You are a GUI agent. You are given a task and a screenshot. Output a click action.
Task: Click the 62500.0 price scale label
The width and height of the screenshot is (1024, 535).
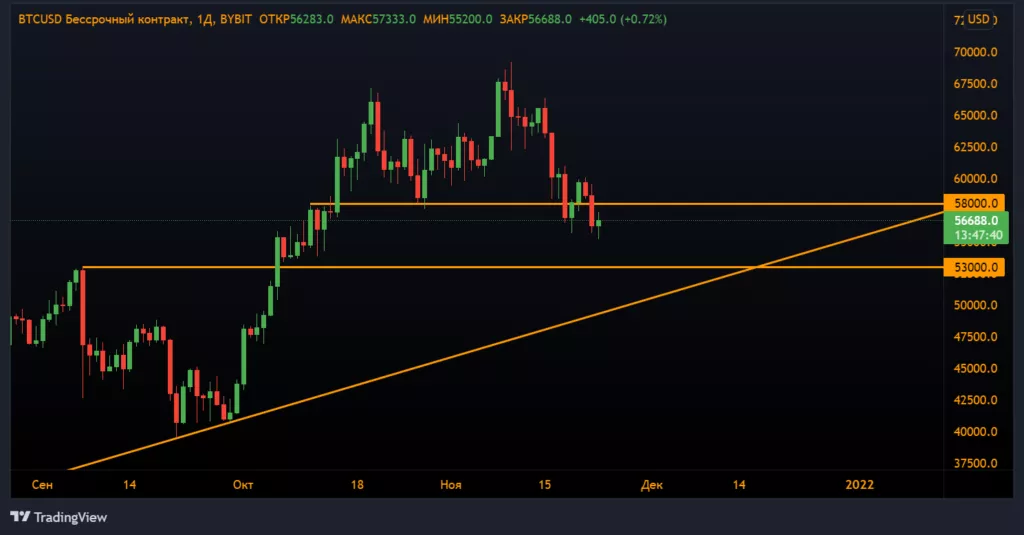pyautogui.click(x=975, y=147)
